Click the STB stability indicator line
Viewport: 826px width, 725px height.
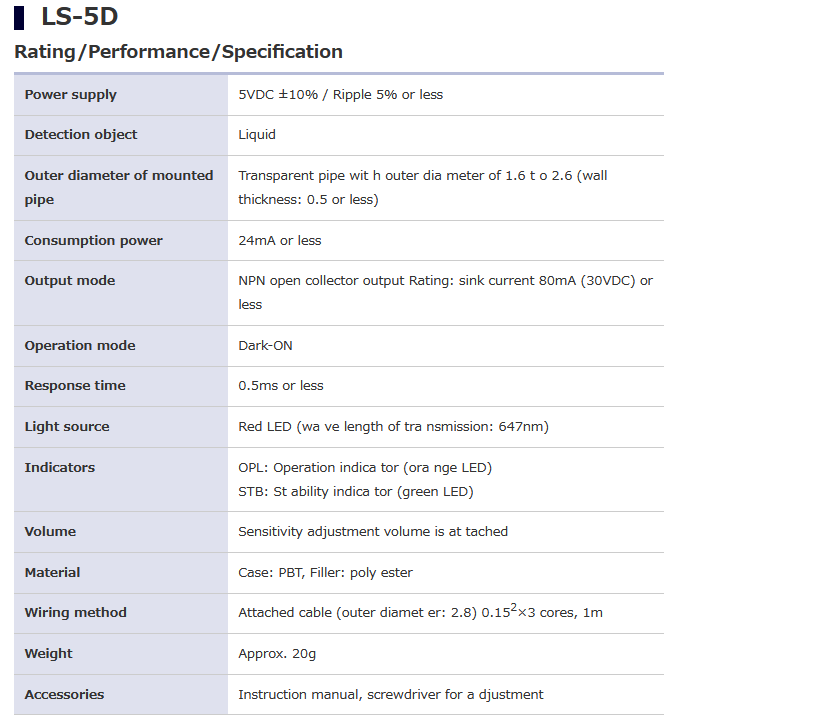coord(355,492)
